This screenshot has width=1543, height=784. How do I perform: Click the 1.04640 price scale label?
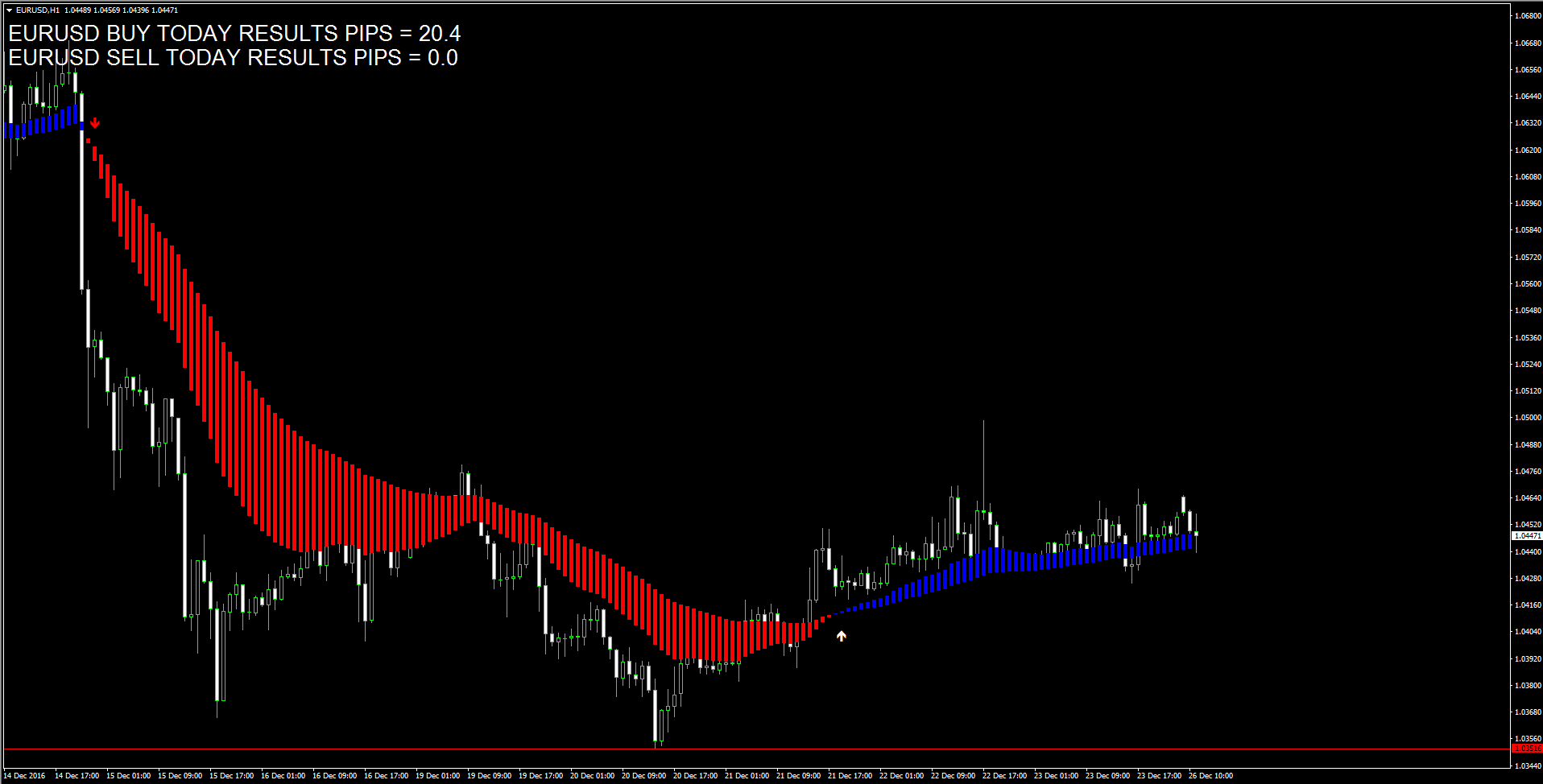coord(1528,498)
